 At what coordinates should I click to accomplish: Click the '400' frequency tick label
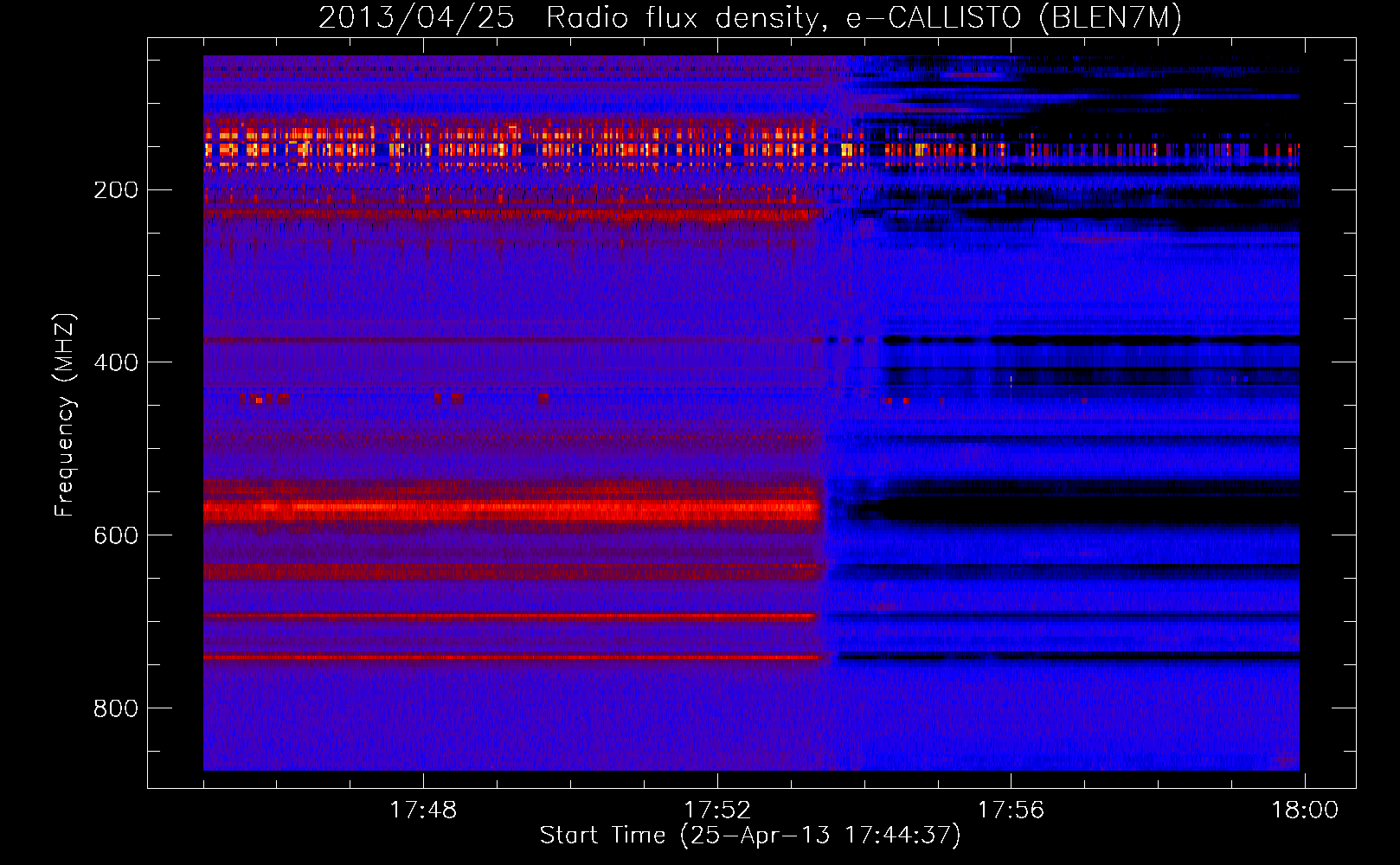coord(116,362)
